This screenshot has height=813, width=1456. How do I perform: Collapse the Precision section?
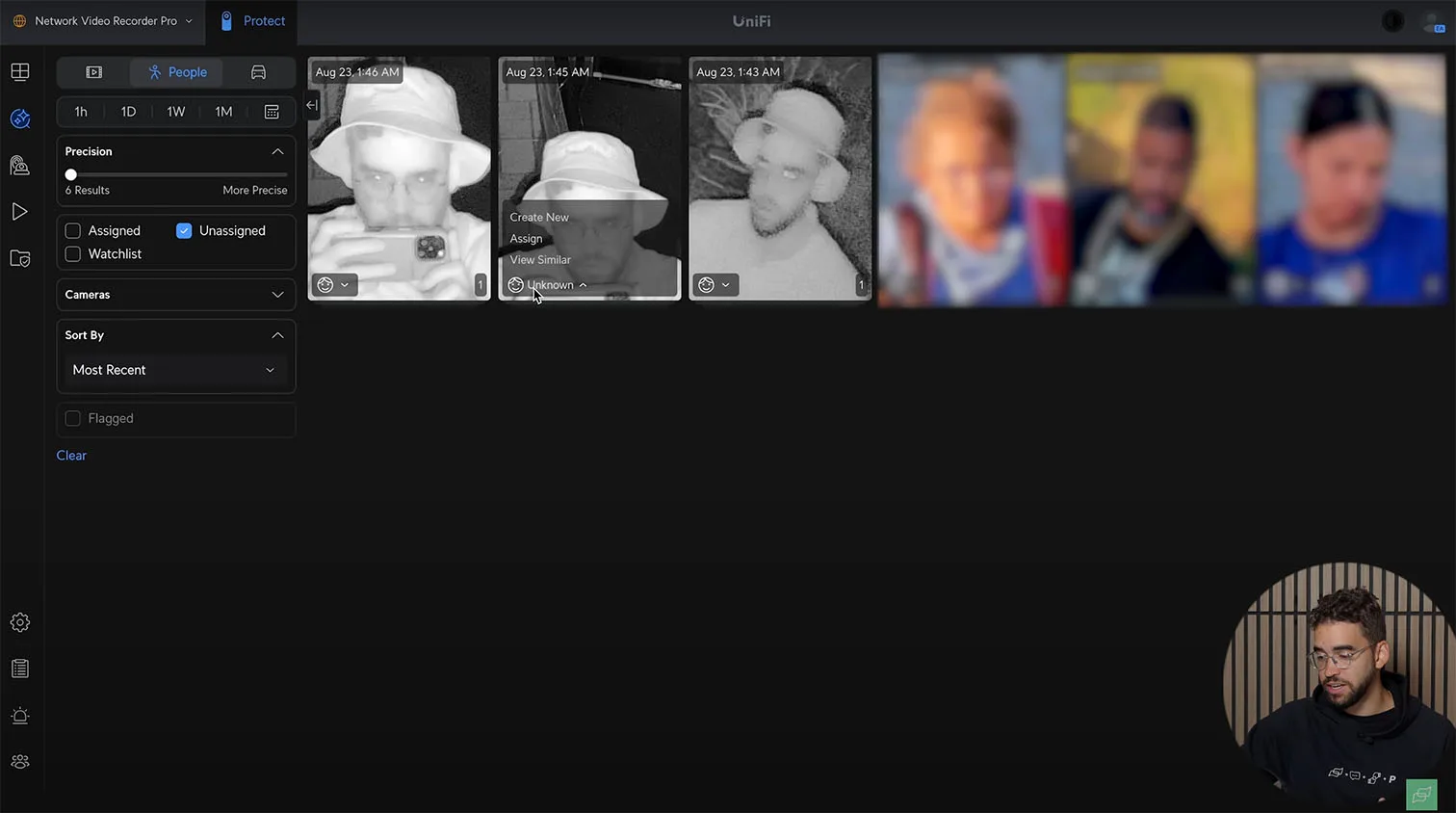point(277,151)
